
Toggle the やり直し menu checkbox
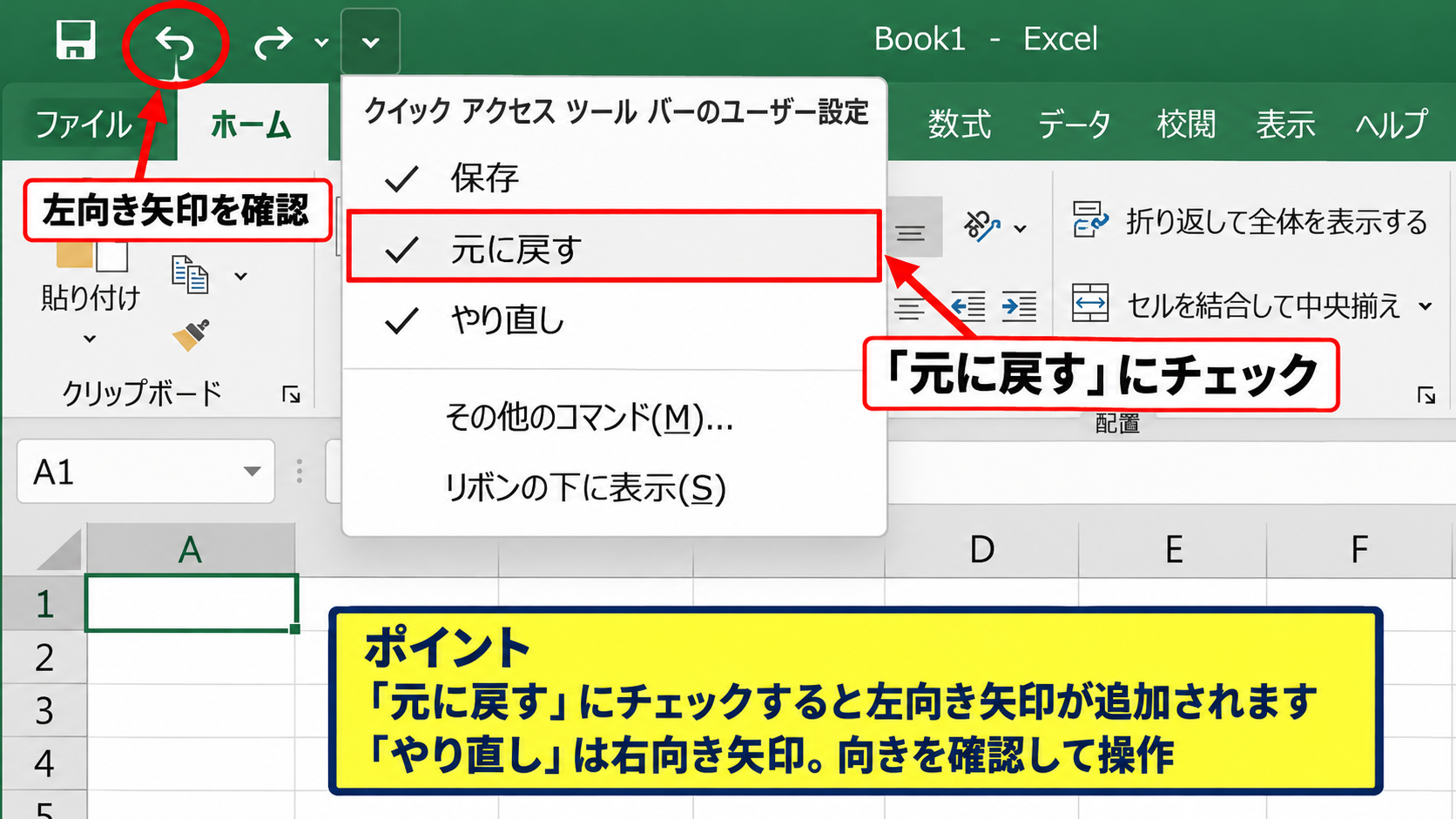pyautogui.click(x=615, y=320)
